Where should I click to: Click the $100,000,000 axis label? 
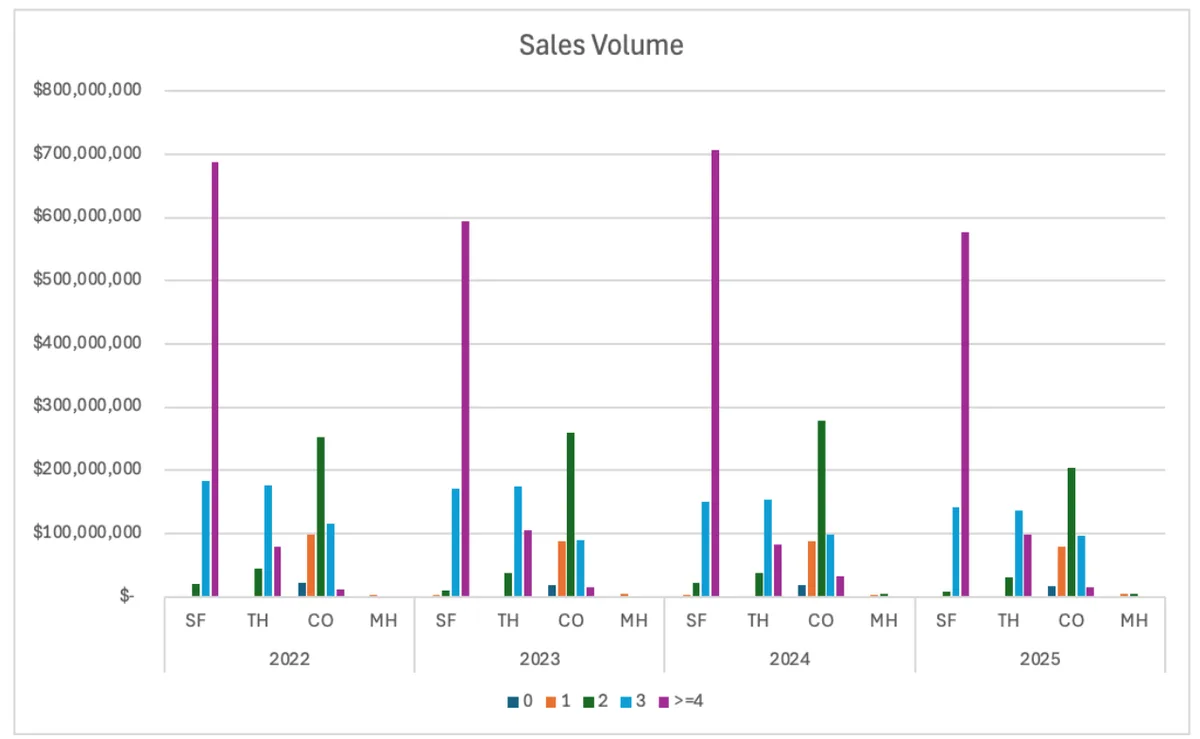(87, 533)
